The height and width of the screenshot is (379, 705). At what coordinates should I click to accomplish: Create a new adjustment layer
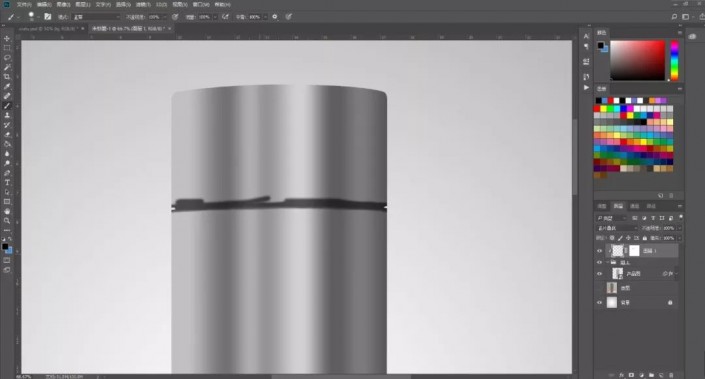coord(641,375)
